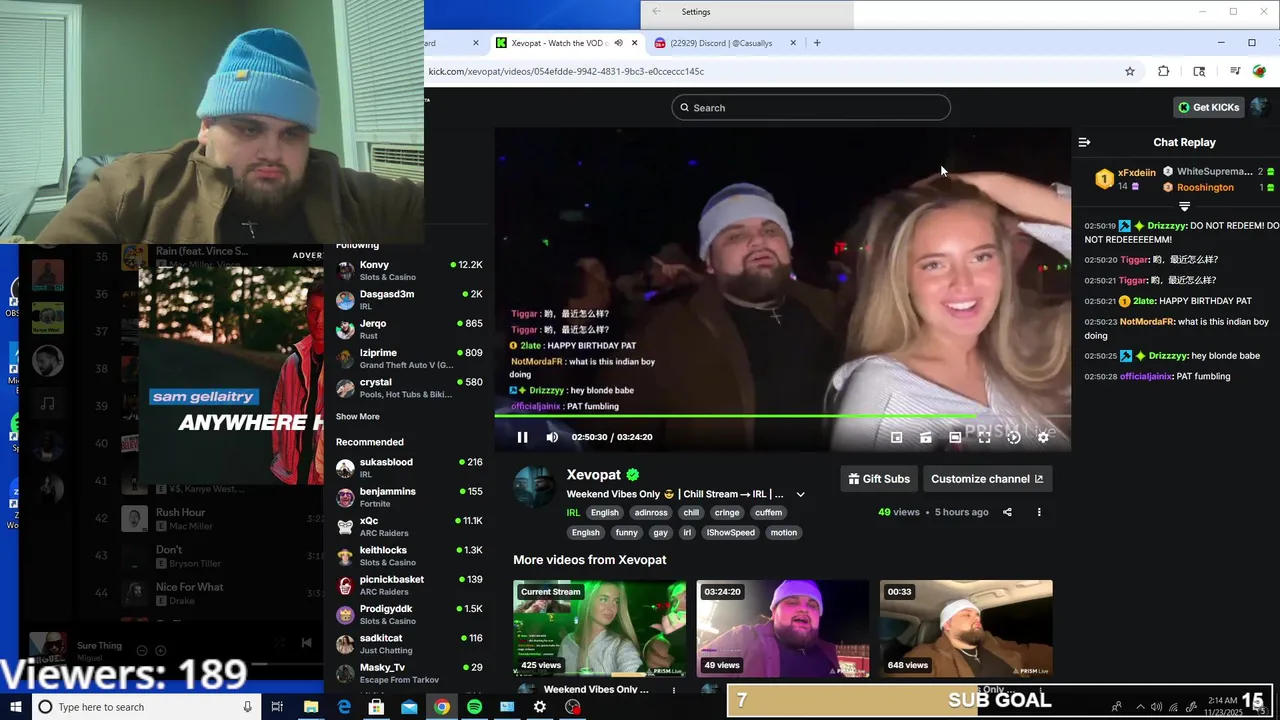Click the taskbar search box
The image size is (1280, 720).
tap(147, 707)
